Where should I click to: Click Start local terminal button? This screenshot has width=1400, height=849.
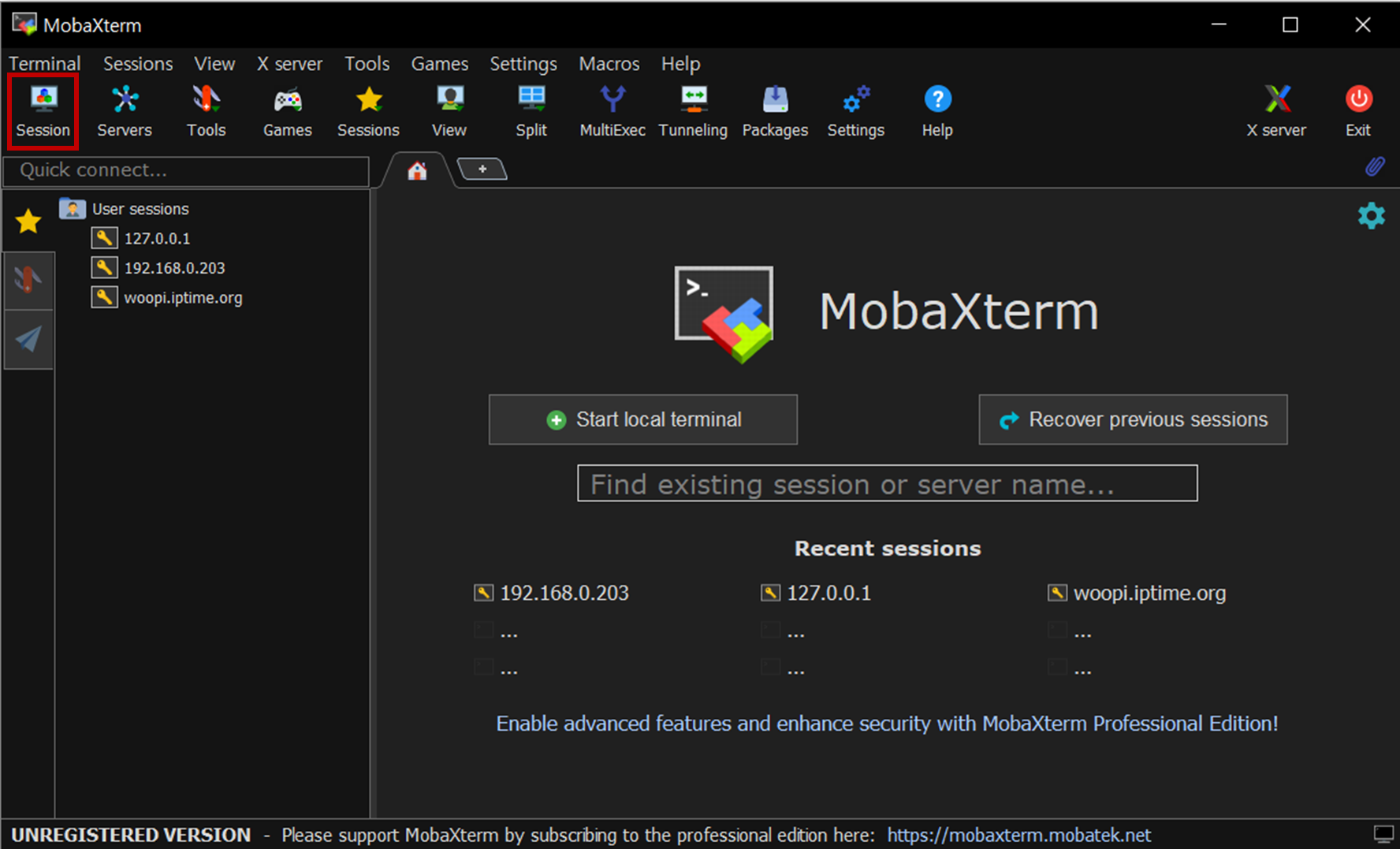pyautogui.click(x=643, y=419)
